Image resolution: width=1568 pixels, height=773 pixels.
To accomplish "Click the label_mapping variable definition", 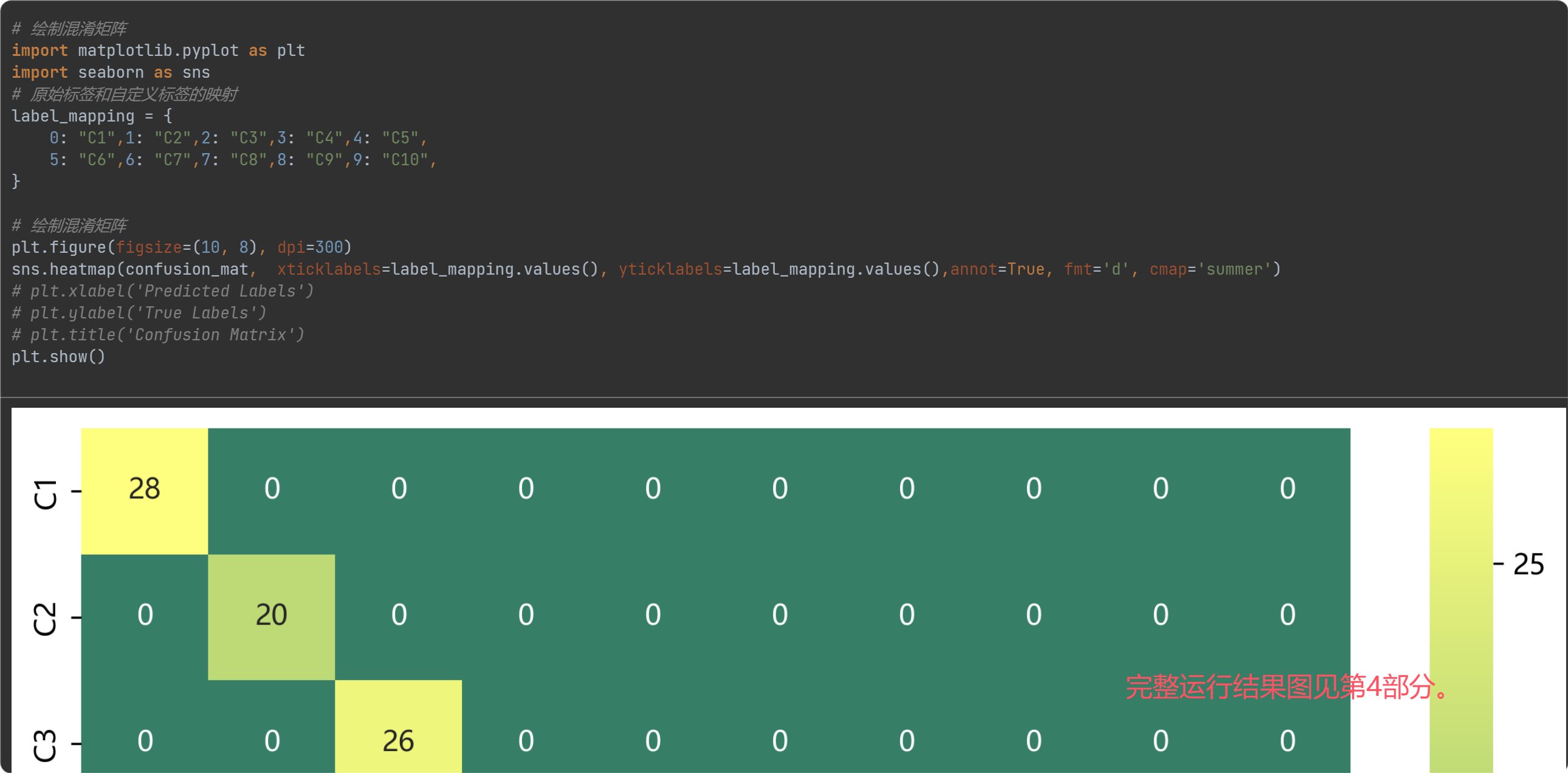I will (73, 115).
